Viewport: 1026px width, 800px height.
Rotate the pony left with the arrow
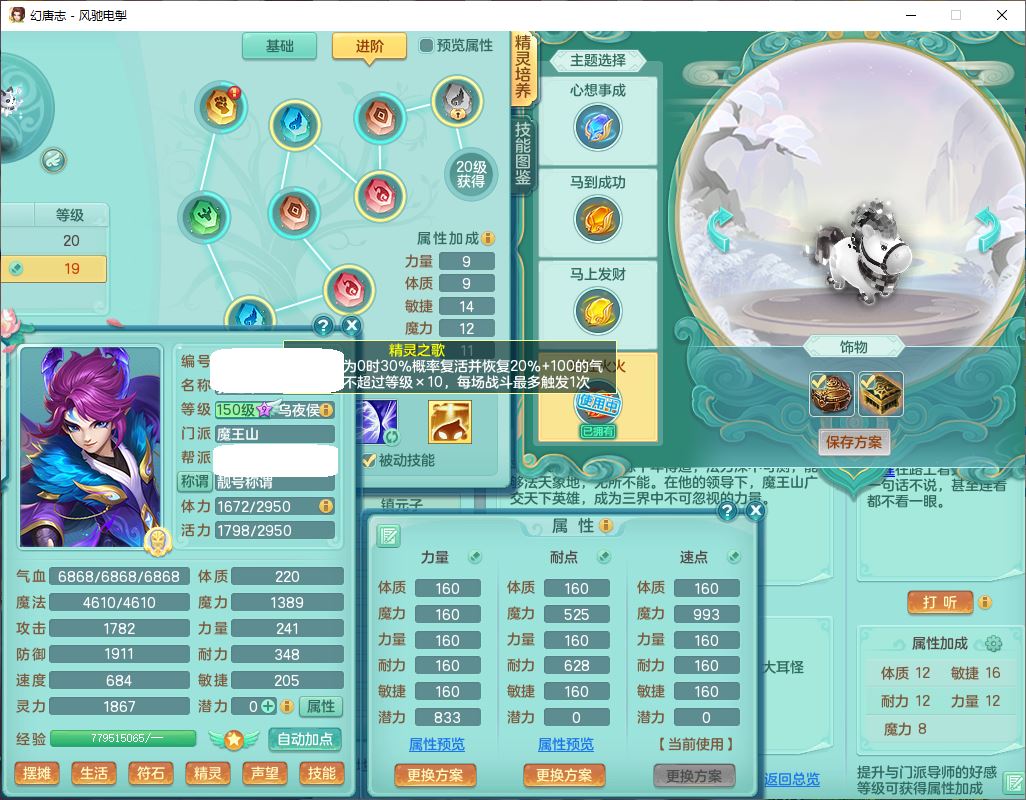tap(720, 230)
